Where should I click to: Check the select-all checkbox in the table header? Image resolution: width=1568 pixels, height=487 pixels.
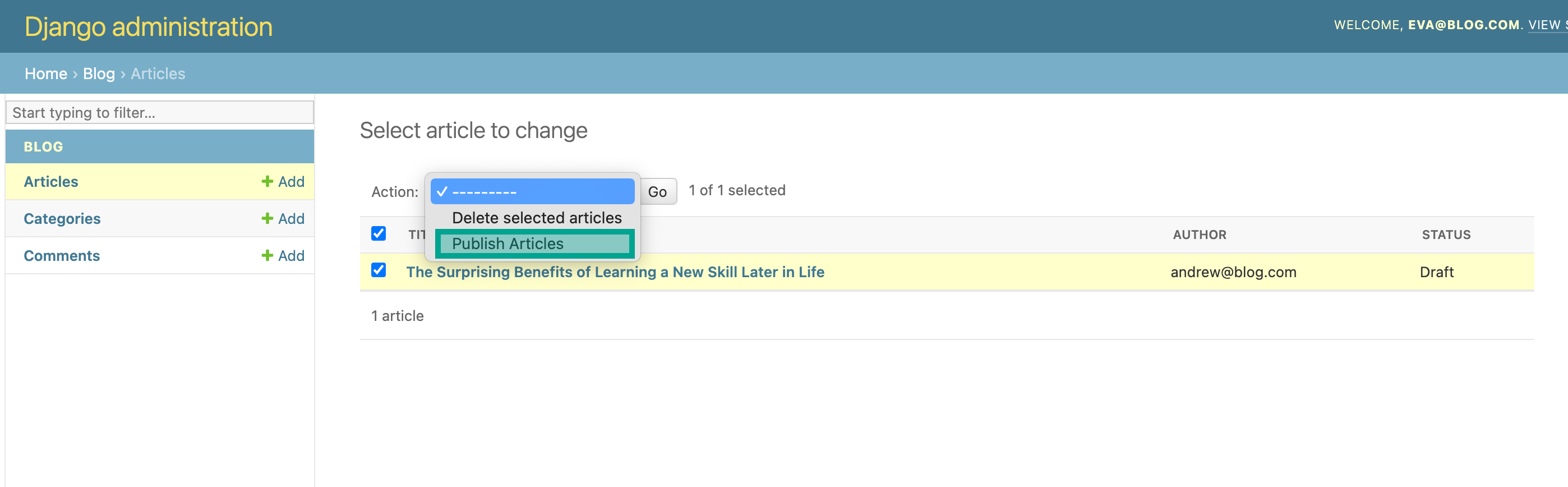pos(379,233)
